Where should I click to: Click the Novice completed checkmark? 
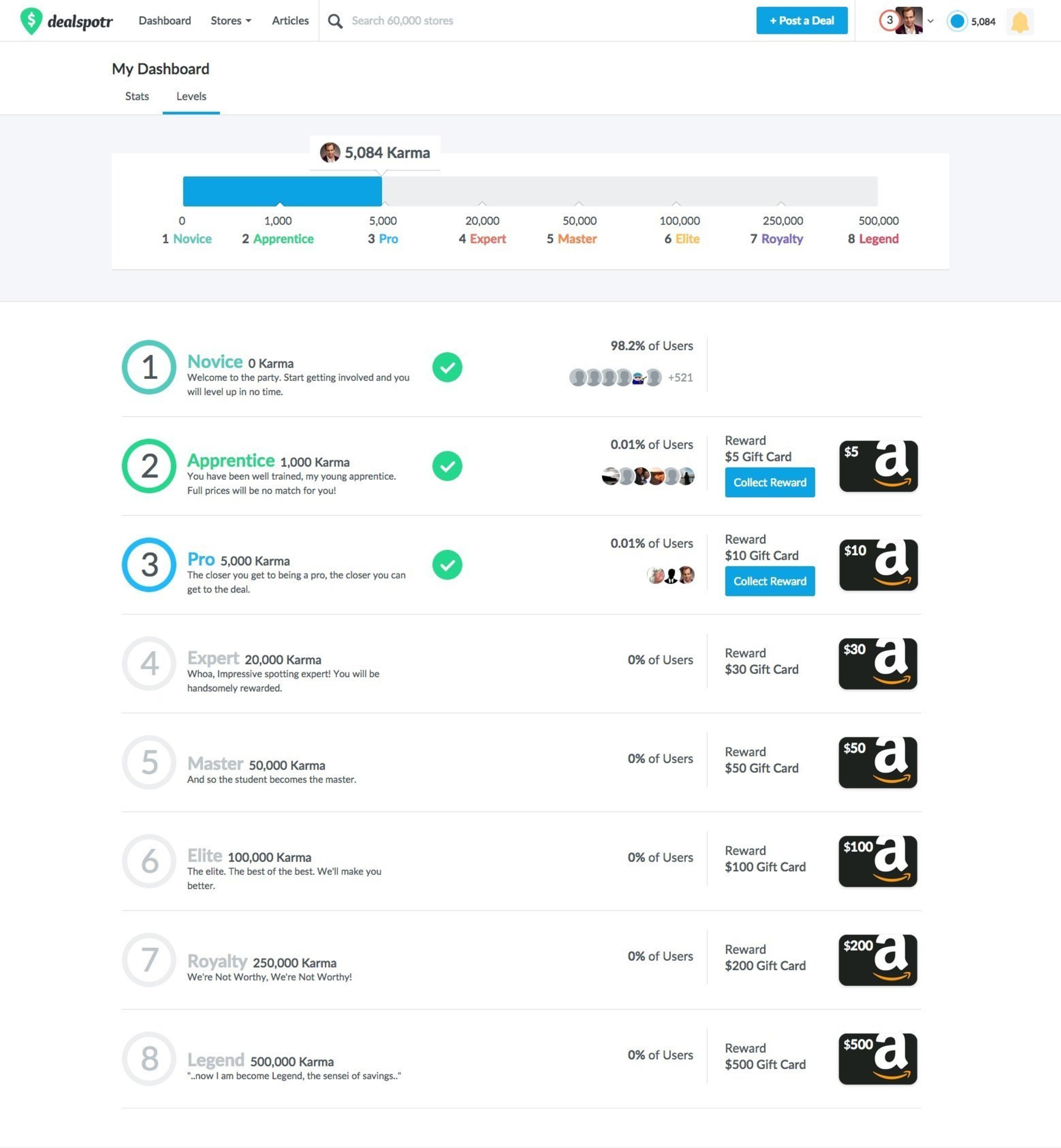(x=447, y=367)
